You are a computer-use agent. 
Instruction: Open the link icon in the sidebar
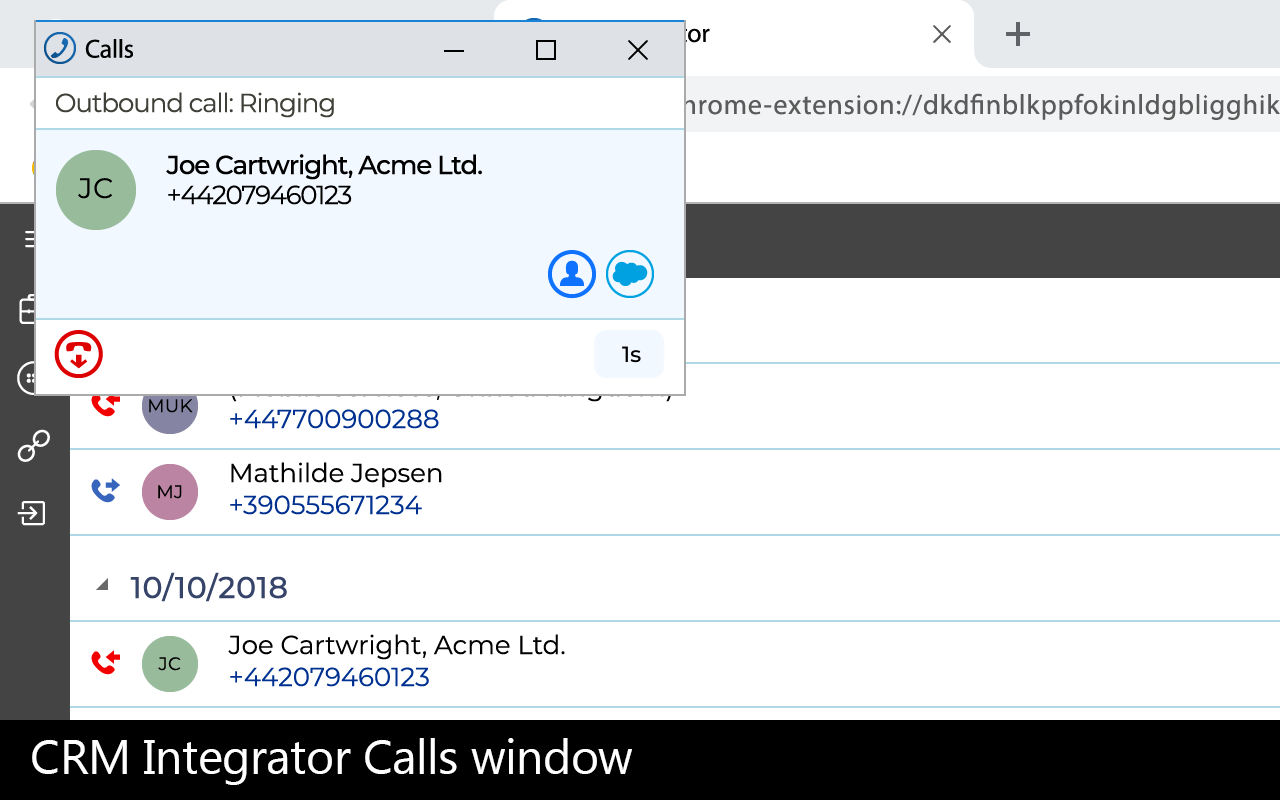[33, 446]
